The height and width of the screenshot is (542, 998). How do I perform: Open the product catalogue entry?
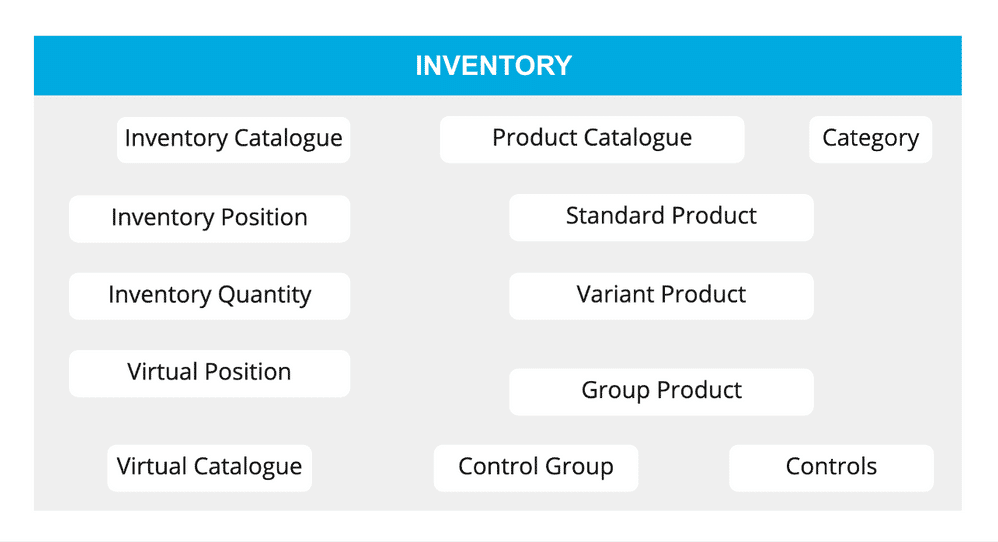(592, 139)
